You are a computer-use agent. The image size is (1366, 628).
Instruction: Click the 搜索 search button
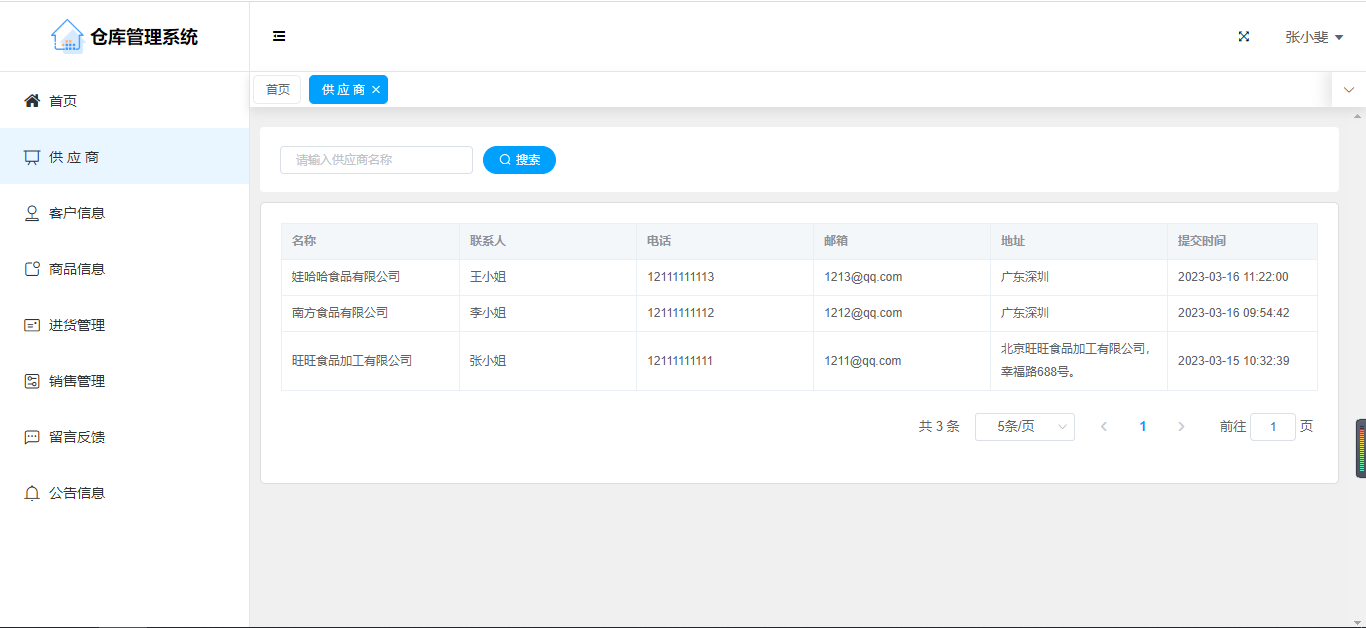(x=519, y=160)
